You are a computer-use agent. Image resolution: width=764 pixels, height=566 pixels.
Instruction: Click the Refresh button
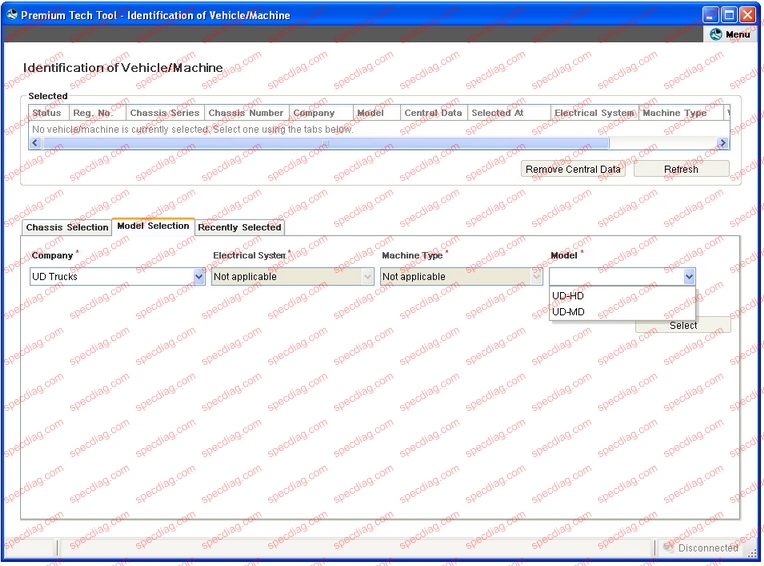[x=681, y=169]
